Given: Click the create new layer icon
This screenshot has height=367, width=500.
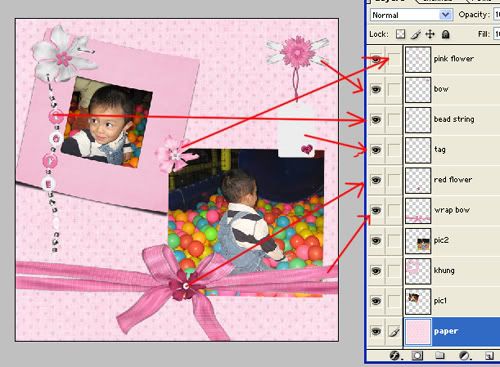Looking at the screenshot, I should 489,356.
